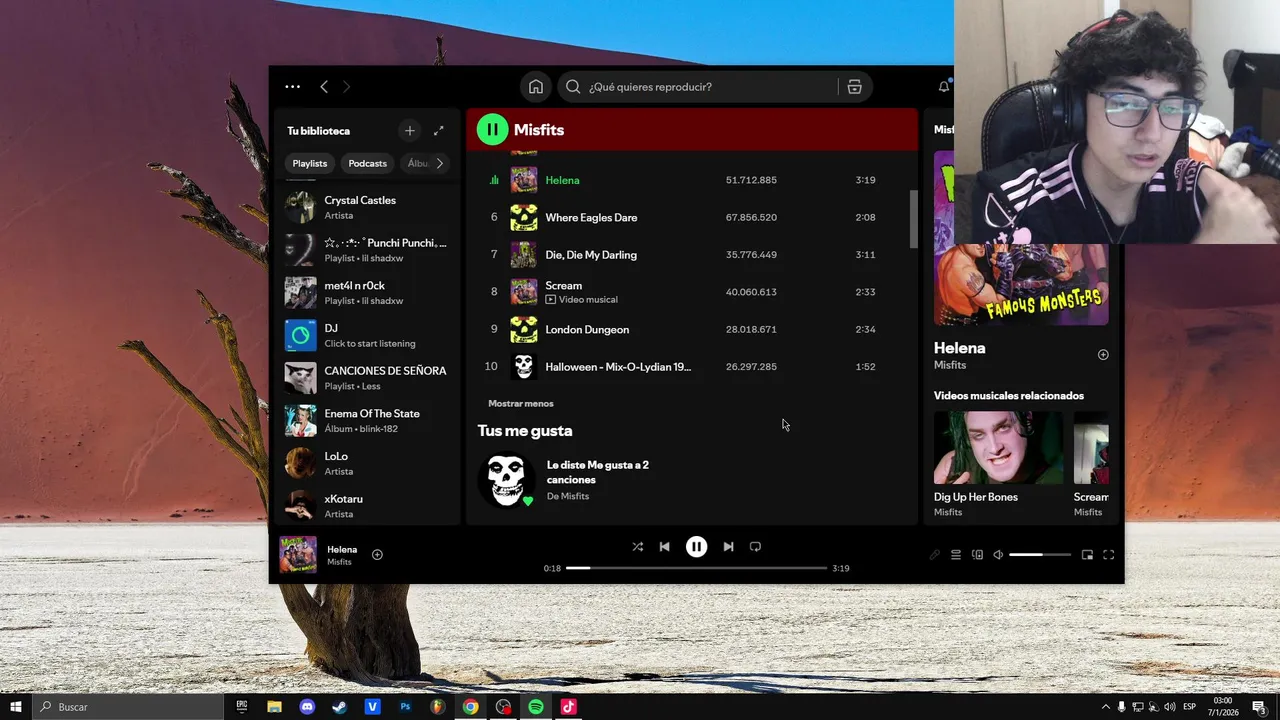Click the track list vertical scrollbar
The height and width of the screenshot is (720, 1280).
(913, 219)
